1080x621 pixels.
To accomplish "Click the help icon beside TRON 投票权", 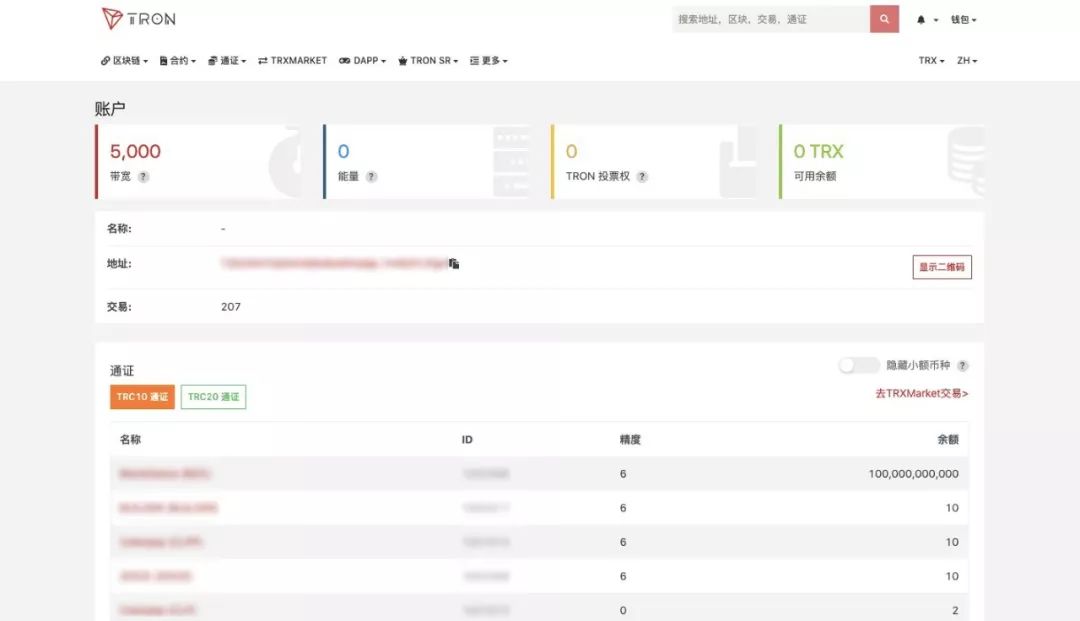I will (x=642, y=177).
